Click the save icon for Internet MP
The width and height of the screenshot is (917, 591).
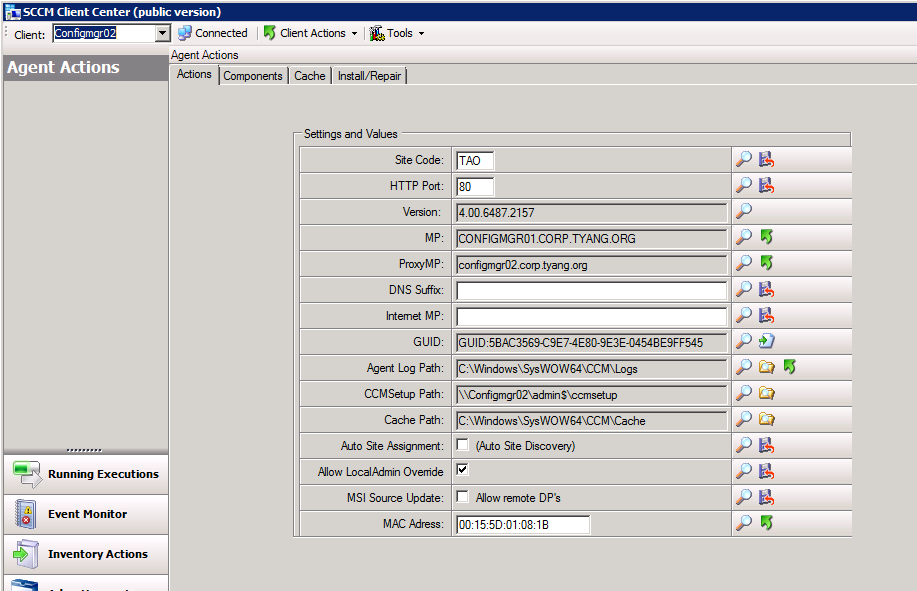[766, 315]
